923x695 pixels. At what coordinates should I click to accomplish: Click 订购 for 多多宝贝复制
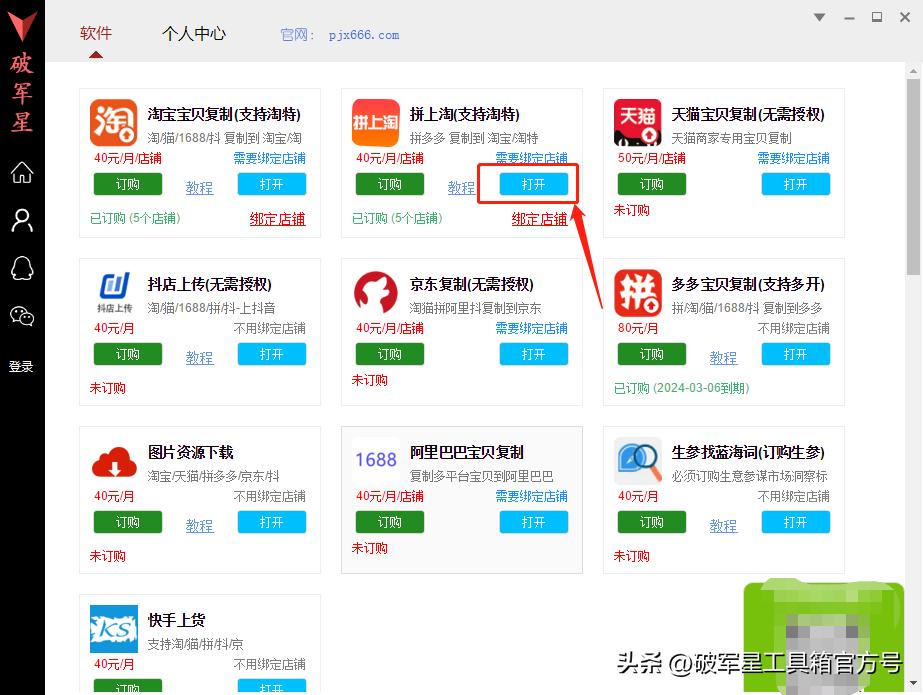click(651, 353)
